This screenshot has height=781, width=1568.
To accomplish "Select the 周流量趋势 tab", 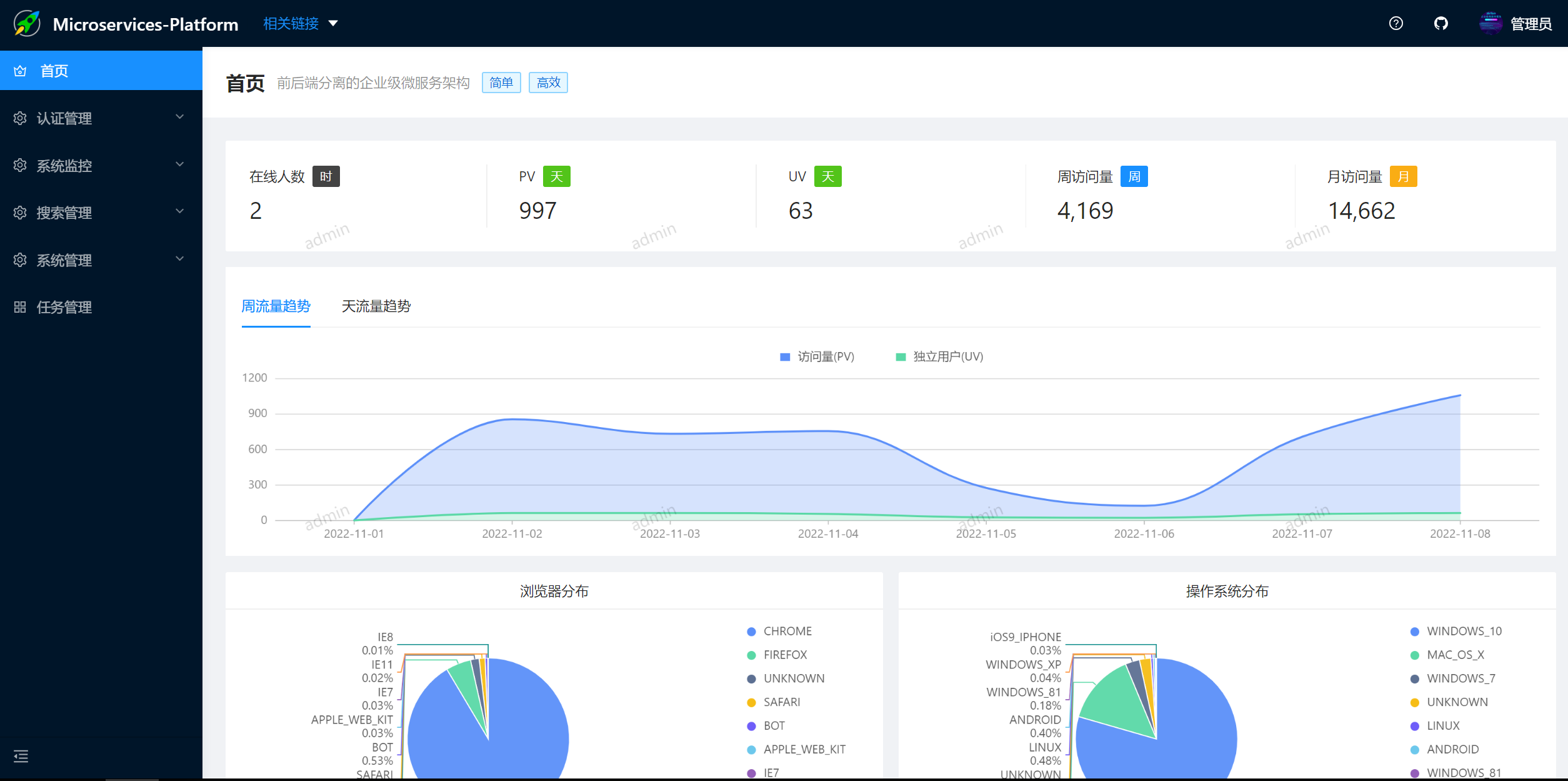I will (x=276, y=306).
